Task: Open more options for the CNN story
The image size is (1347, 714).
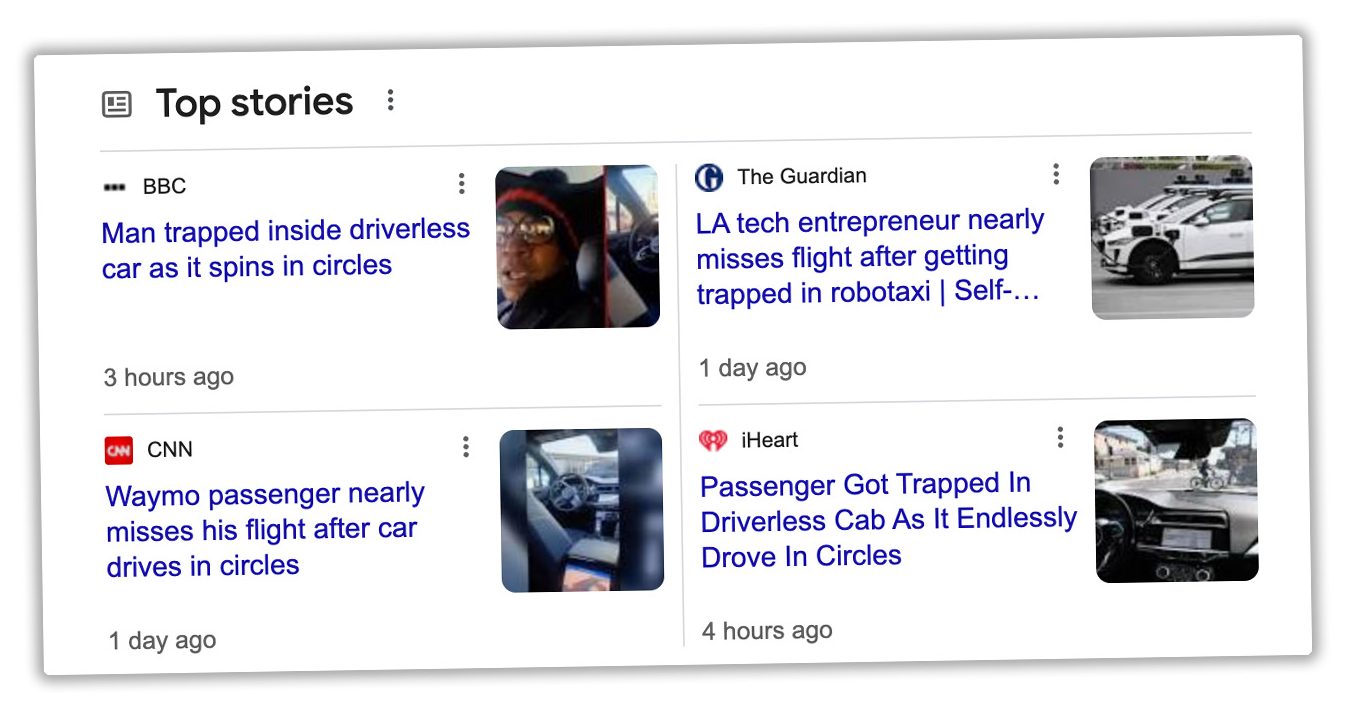Action: [x=465, y=447]
